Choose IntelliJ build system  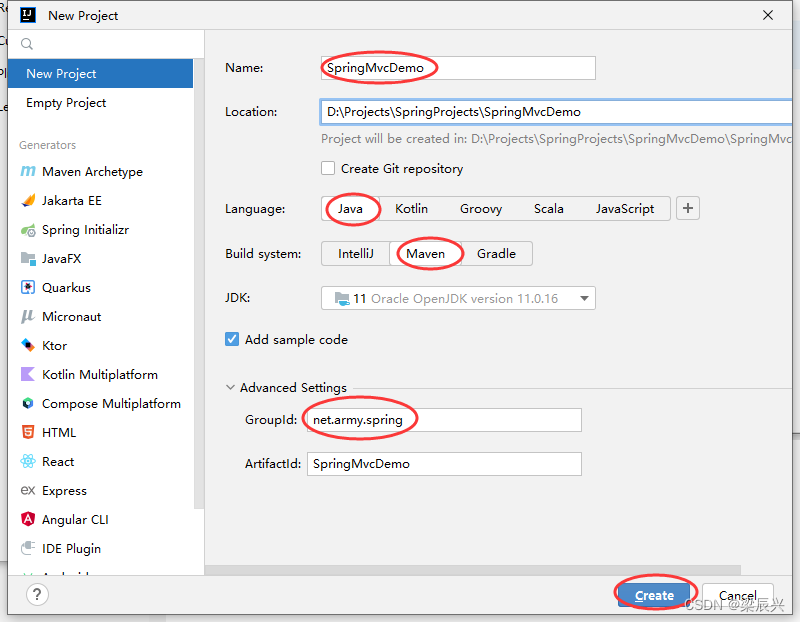tap(356, 254)
